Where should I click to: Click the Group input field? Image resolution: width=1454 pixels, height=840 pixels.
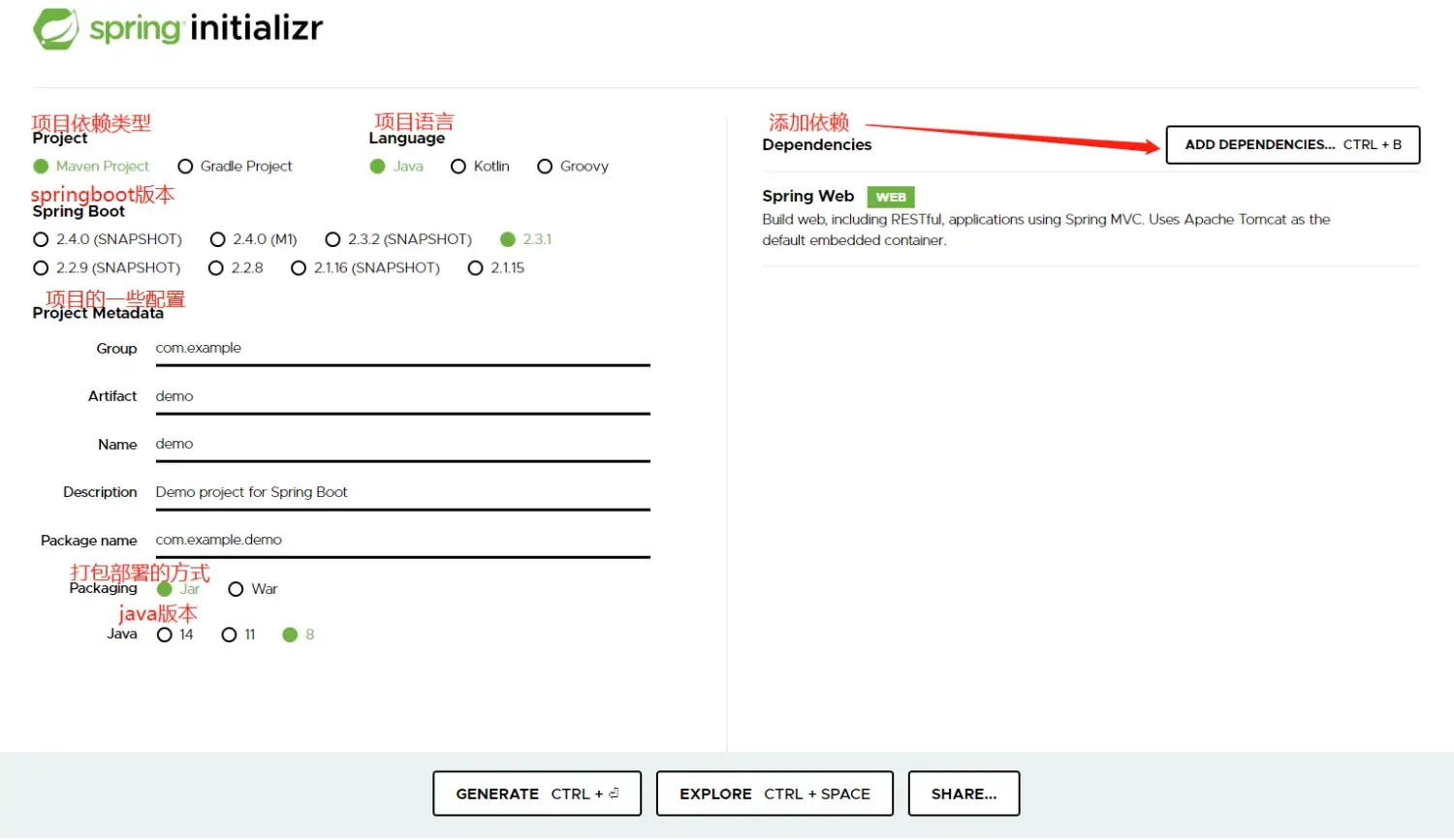[401, 349]
